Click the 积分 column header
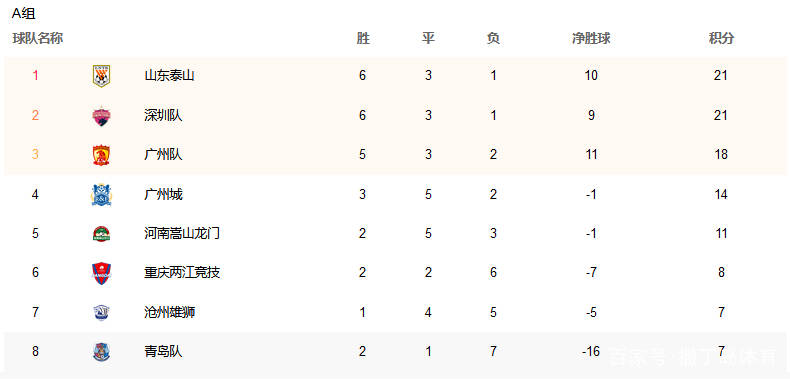 (x=721, y=38)
